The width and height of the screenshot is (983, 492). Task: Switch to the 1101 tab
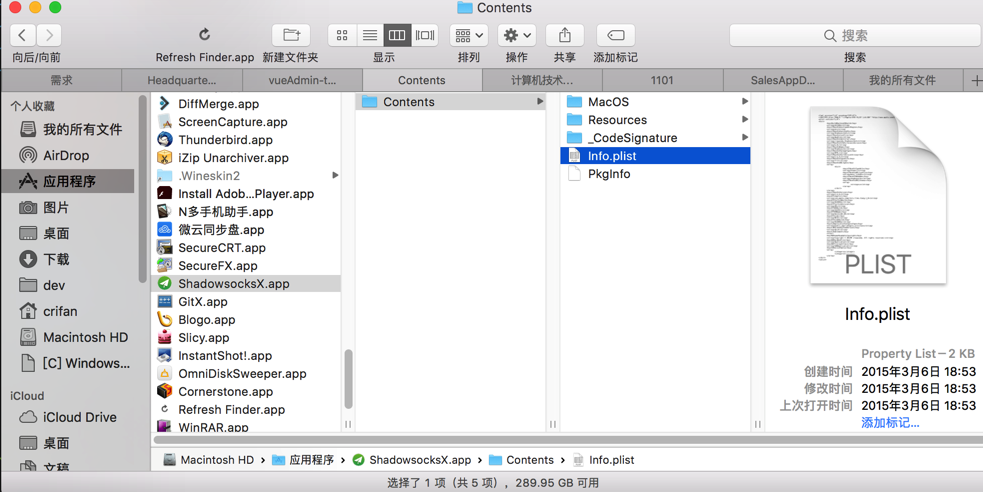click(x=662, y=80)
